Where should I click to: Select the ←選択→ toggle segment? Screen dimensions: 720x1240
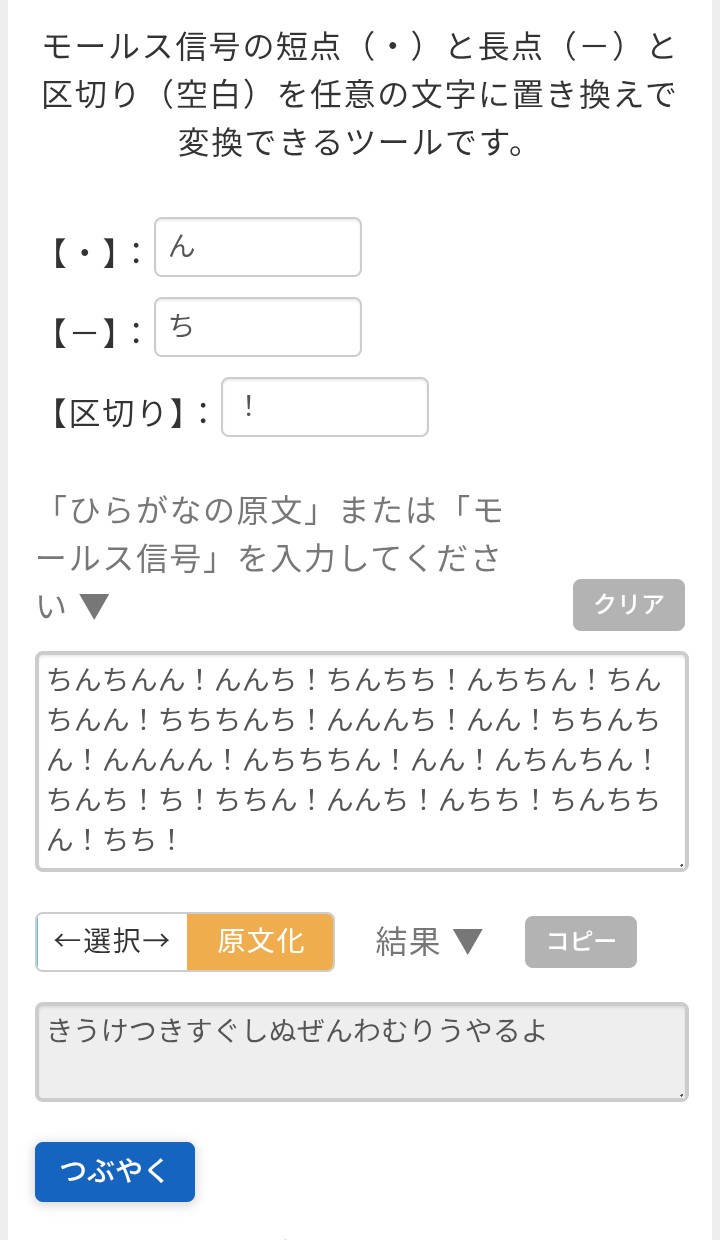(112, 942)
